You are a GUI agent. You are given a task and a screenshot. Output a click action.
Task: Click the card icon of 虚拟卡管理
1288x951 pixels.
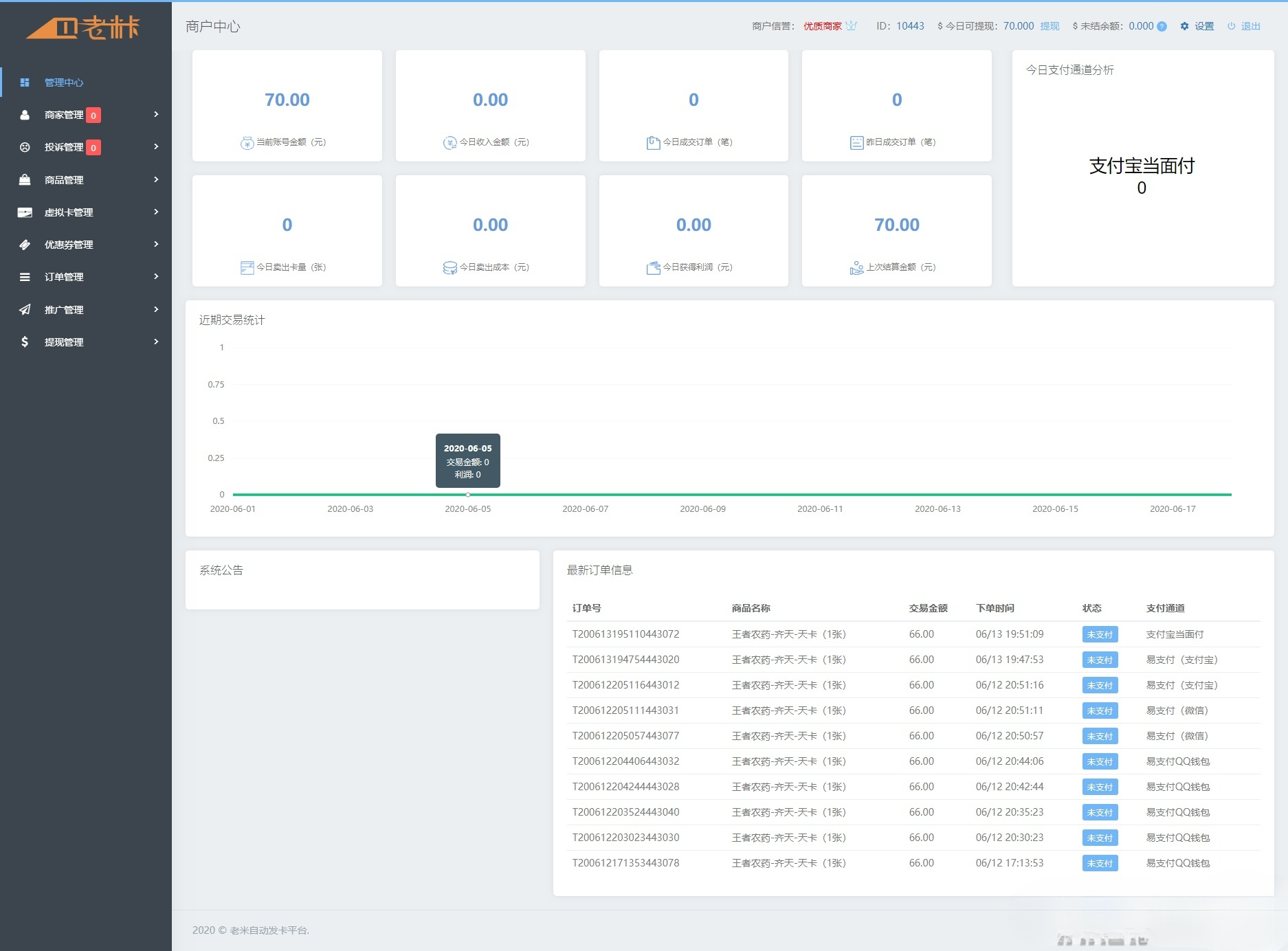(25, 212)
